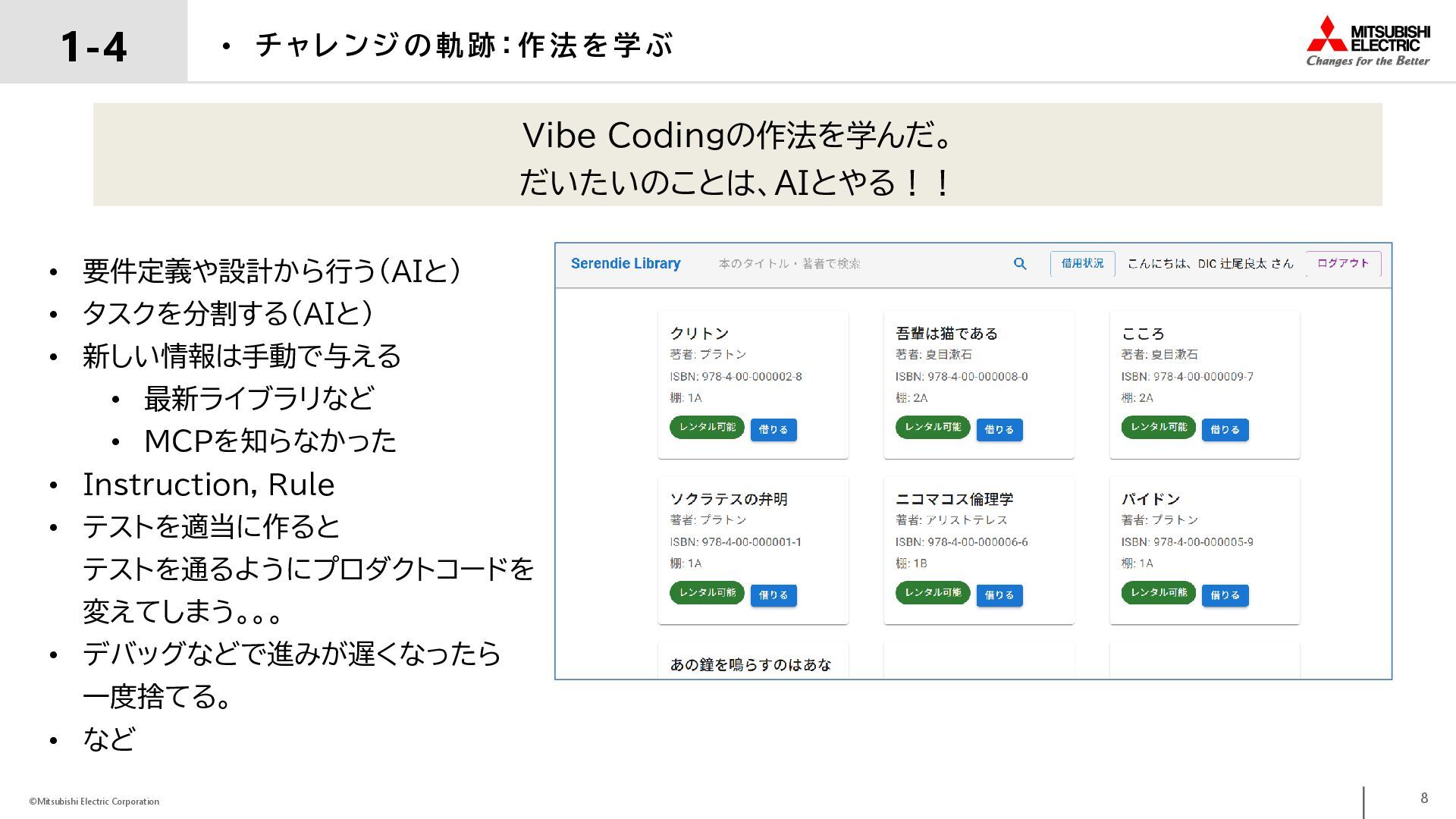This screenshot has width=1456, height=819.
Task: Click the ©Mitsubishi Electric Corporation footer
Action: pyautogui.click(x=94, y=801)
